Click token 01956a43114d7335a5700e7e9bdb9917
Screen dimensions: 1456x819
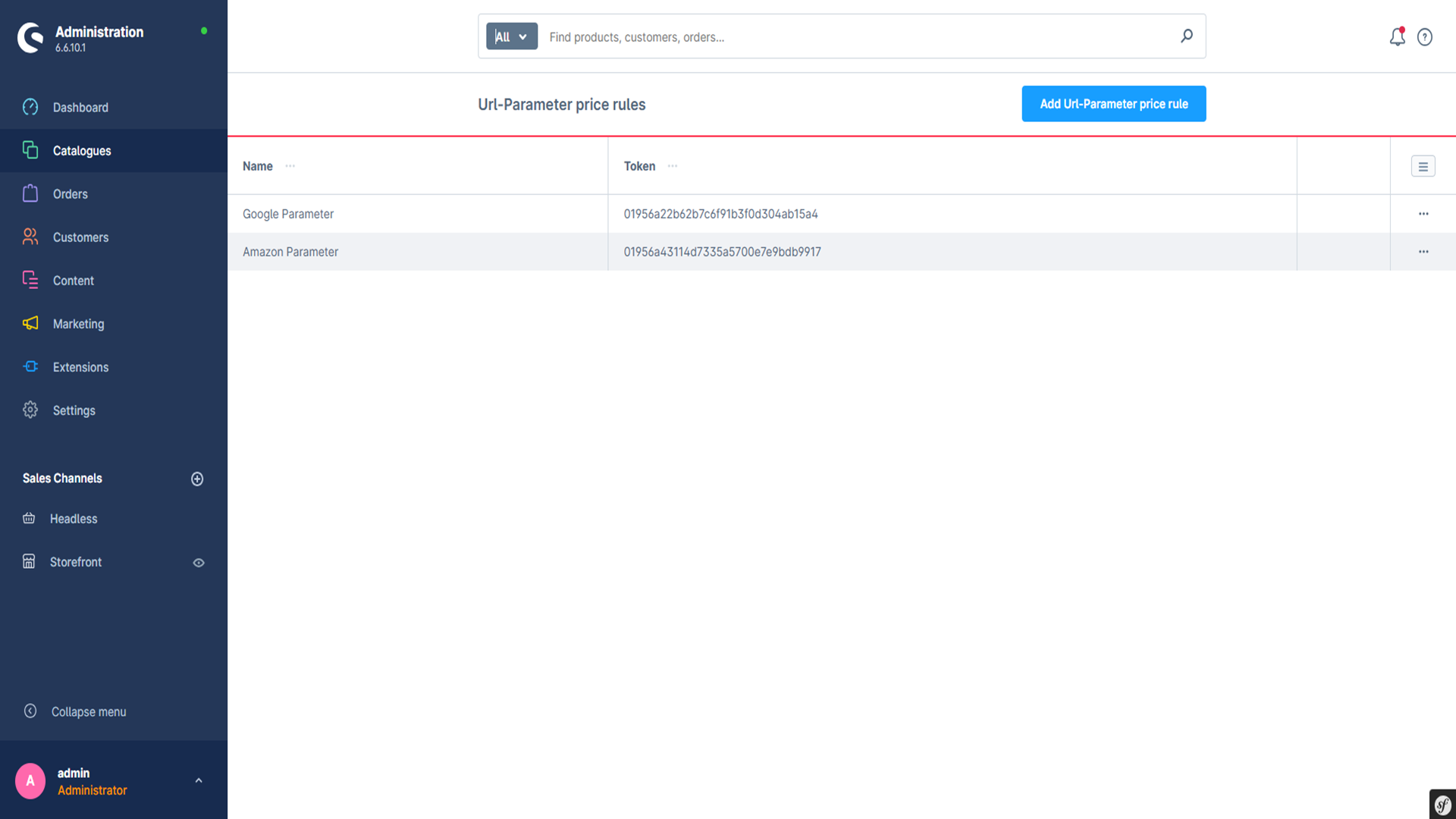(722, 252)
